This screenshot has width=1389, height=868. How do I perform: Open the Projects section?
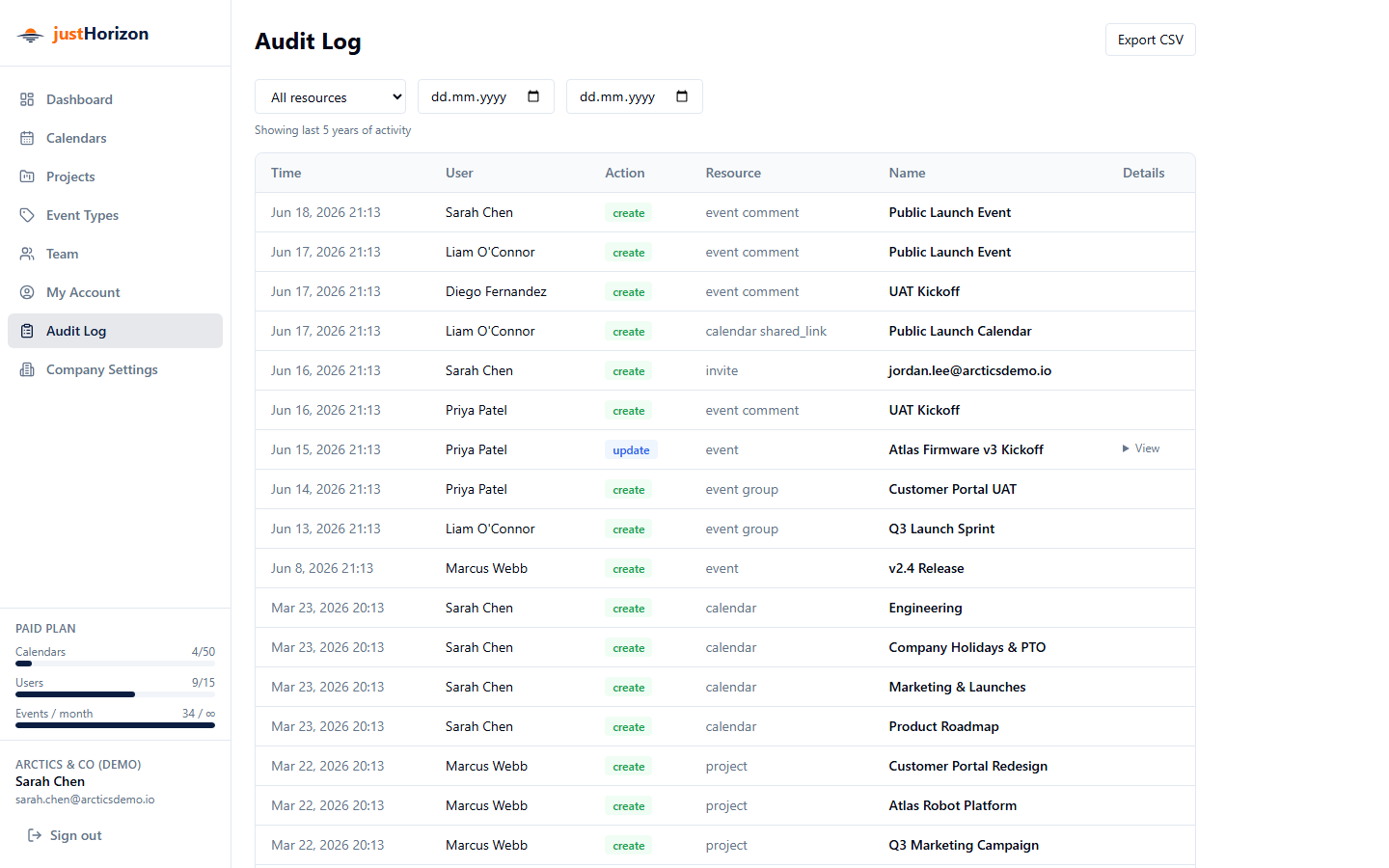(x=115, y=176)
